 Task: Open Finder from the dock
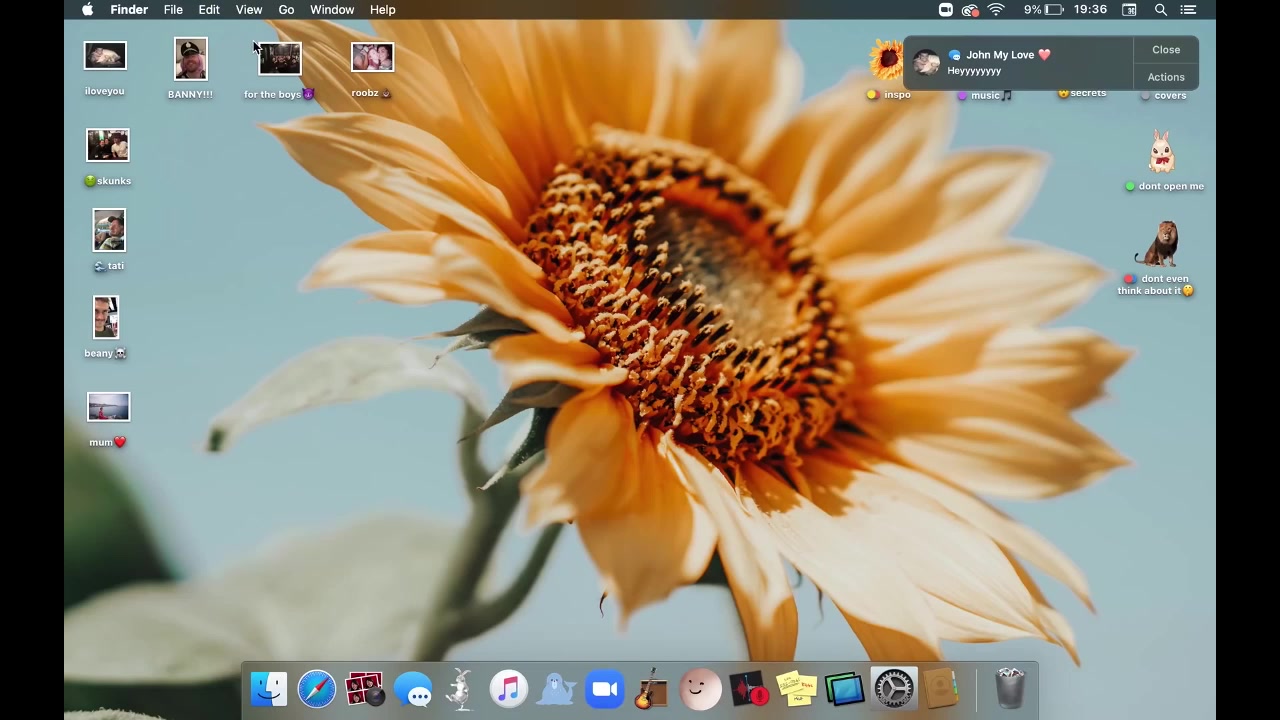tap(268, 689)
